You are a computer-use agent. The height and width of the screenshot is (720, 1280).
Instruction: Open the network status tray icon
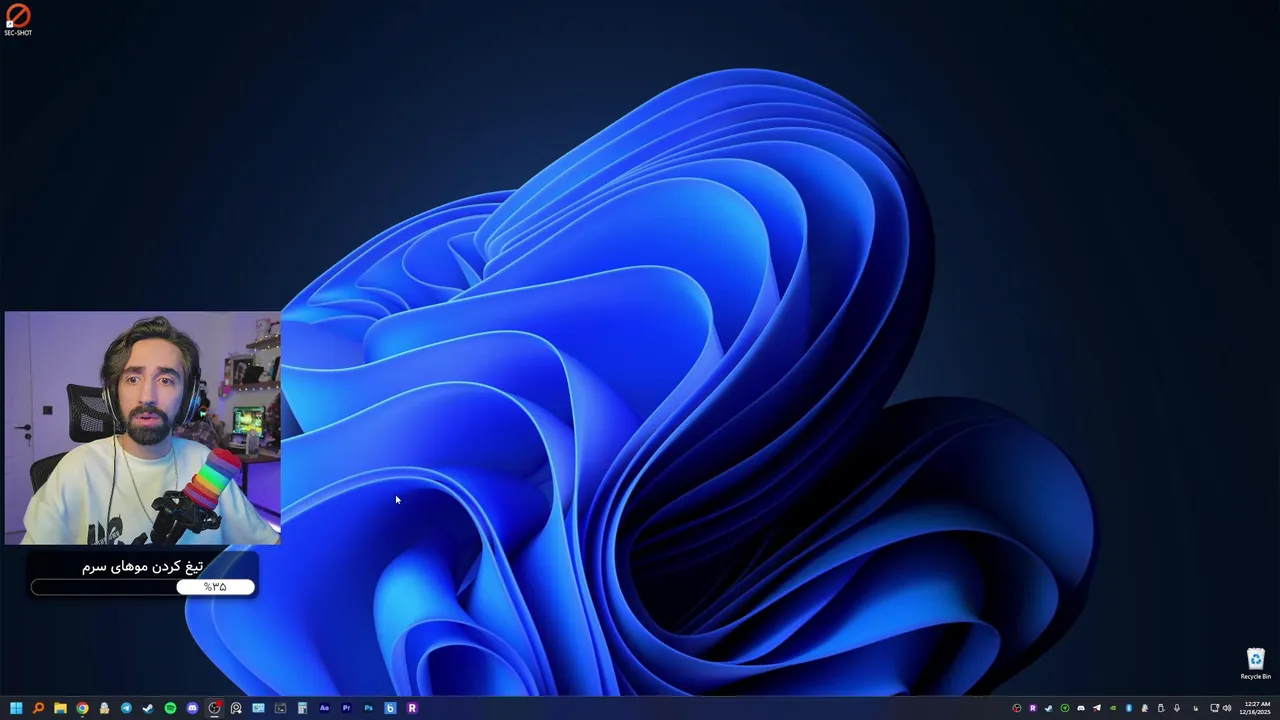[1215, 708]
